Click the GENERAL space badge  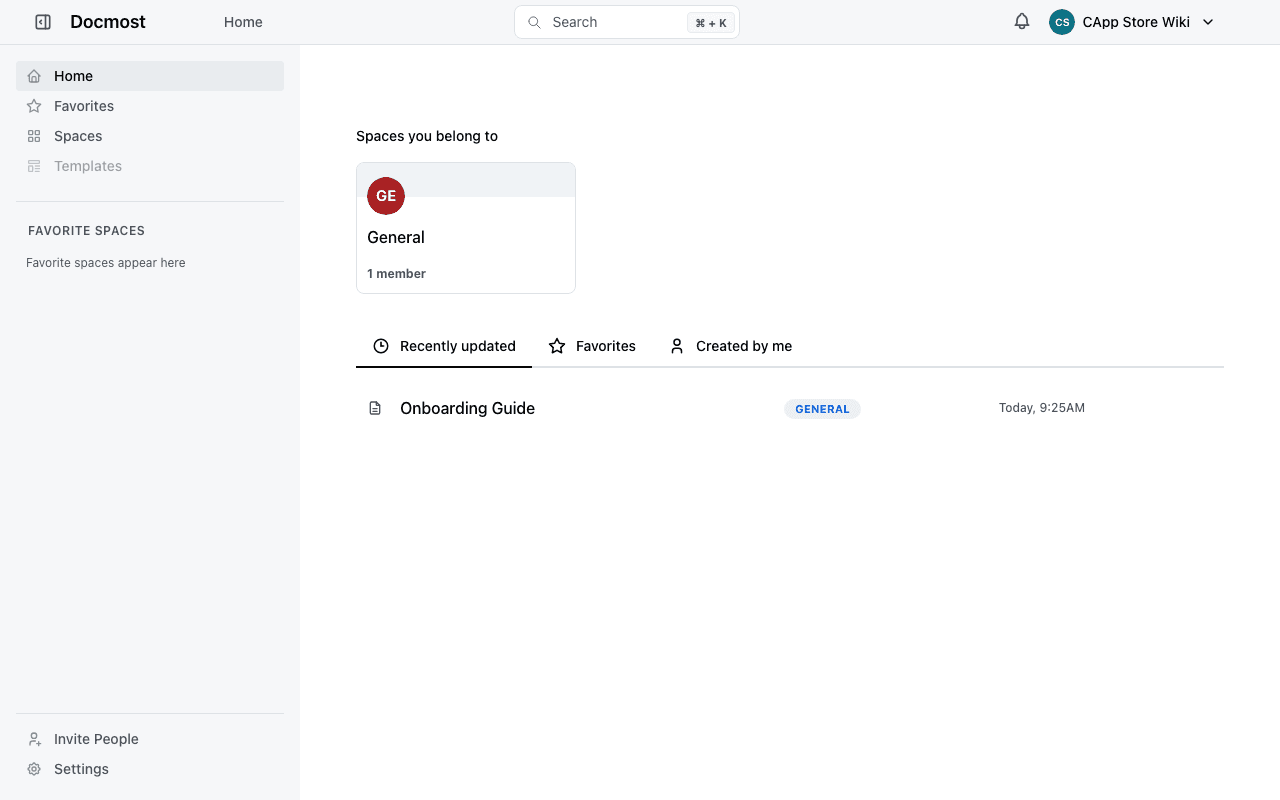(822, 409)
